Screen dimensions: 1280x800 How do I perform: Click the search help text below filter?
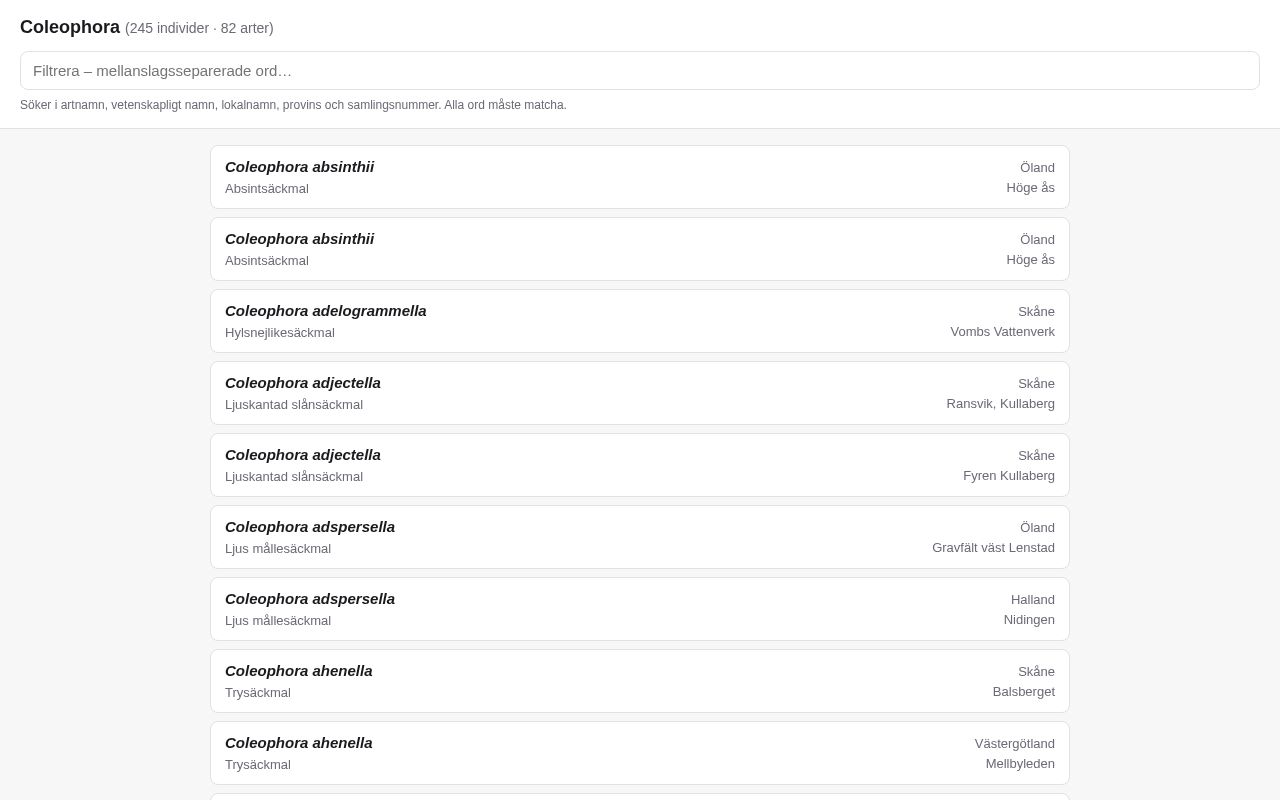click(x=293, y=105)
